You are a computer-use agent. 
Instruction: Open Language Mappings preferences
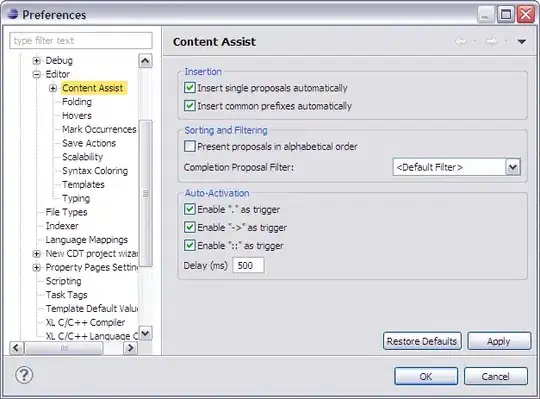point(86,240)
